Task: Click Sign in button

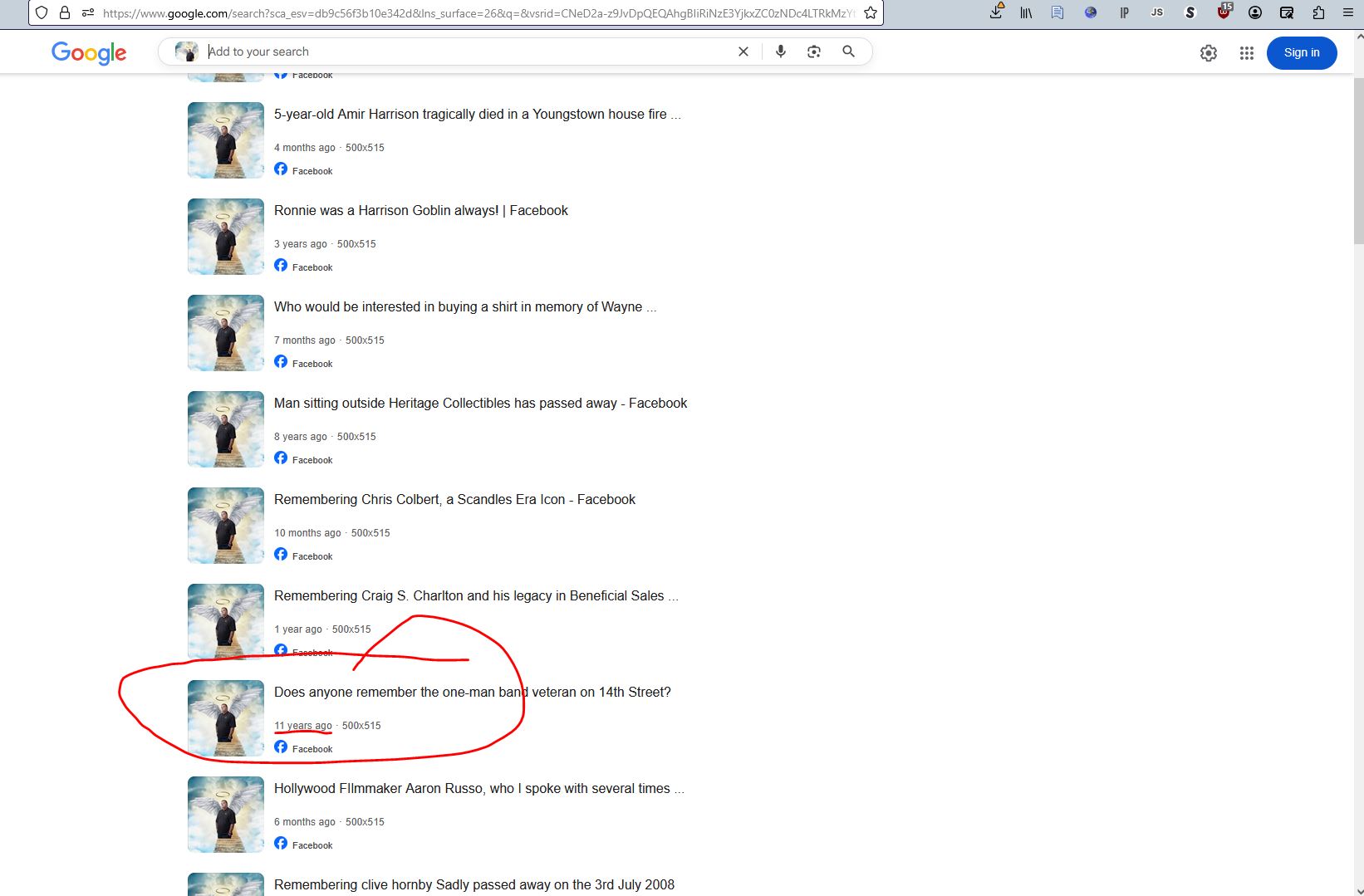Action: [x=1302, y=52]
